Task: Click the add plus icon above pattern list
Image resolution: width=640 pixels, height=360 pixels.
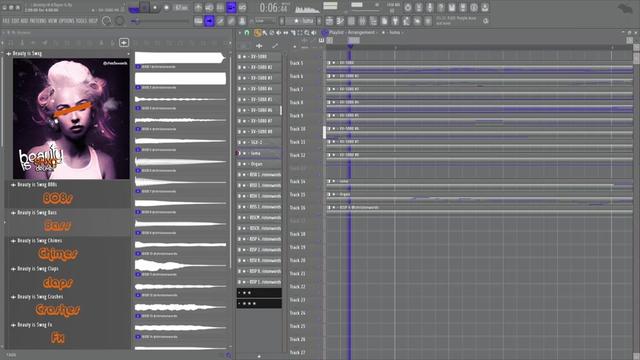Action: (259, 46)
